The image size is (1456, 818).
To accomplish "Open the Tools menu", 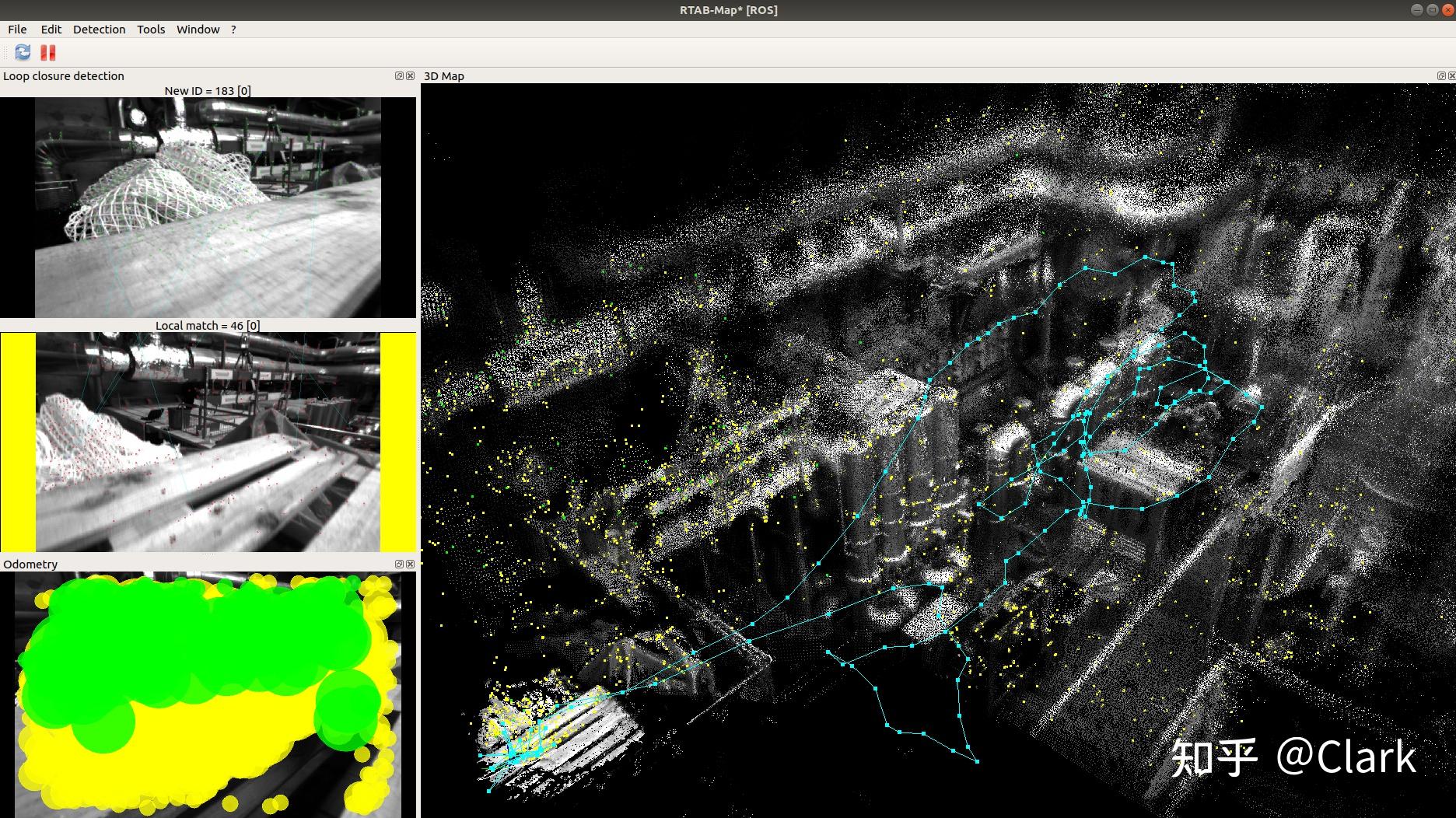I will [150, 29].
